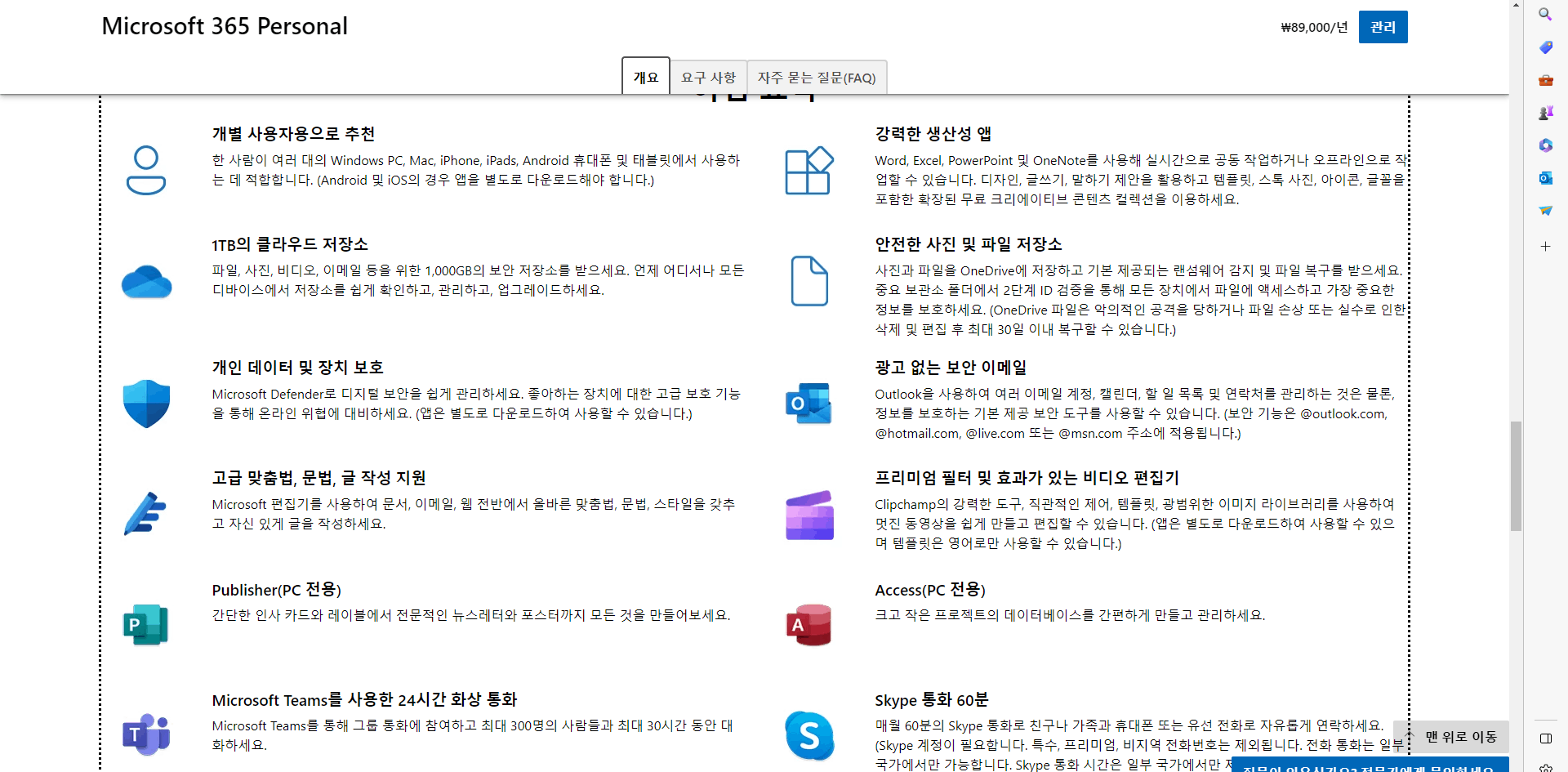The image size is (1568, 772).
Task: Open the Edge sidebar Microsoft 365 icon
Action: coord(1545,145)
